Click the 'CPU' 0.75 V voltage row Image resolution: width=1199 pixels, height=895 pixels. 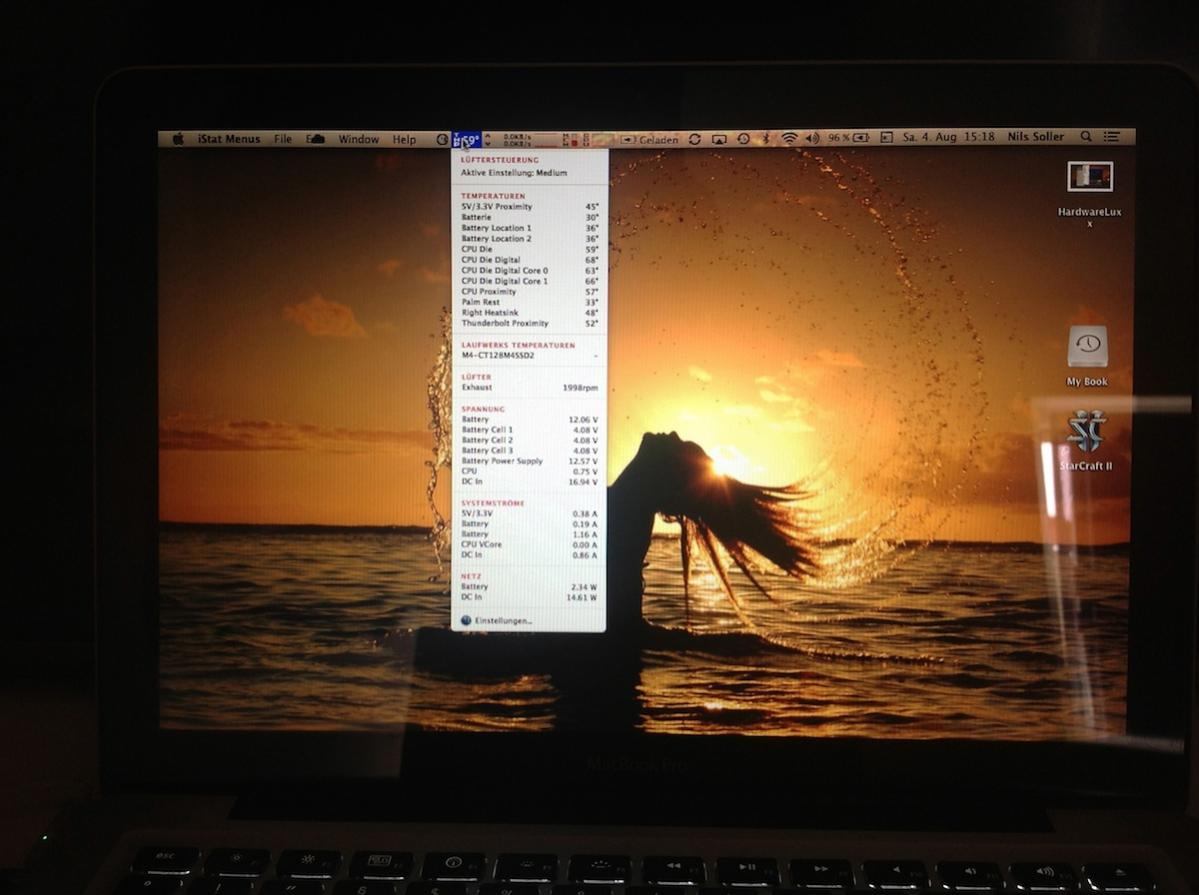click(x=528, y=471)
